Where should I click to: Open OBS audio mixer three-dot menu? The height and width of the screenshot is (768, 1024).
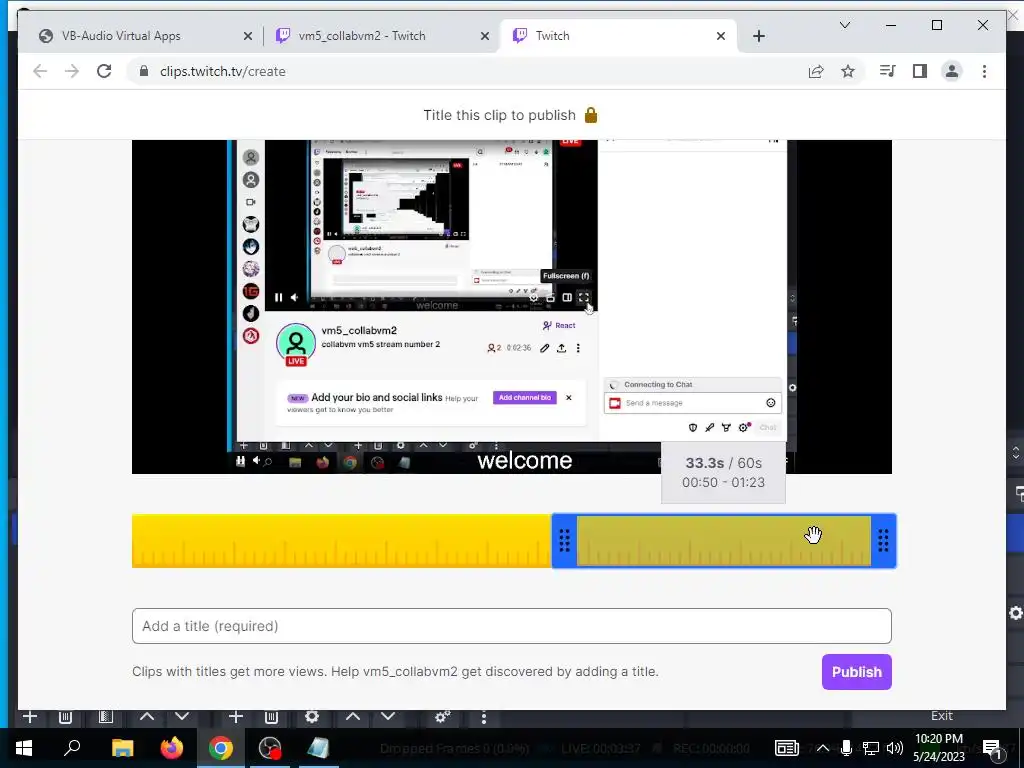[x=483, y=717]
